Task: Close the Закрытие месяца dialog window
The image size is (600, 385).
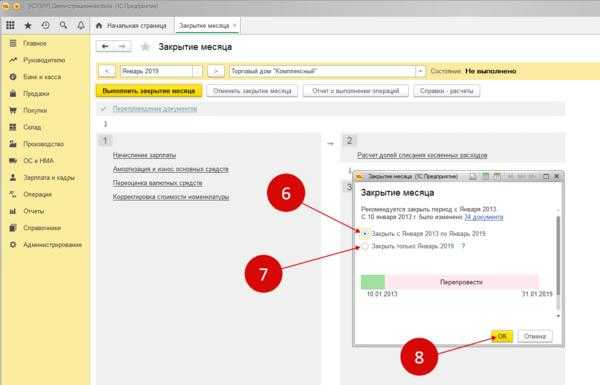Action: click(x=557, y=176)
